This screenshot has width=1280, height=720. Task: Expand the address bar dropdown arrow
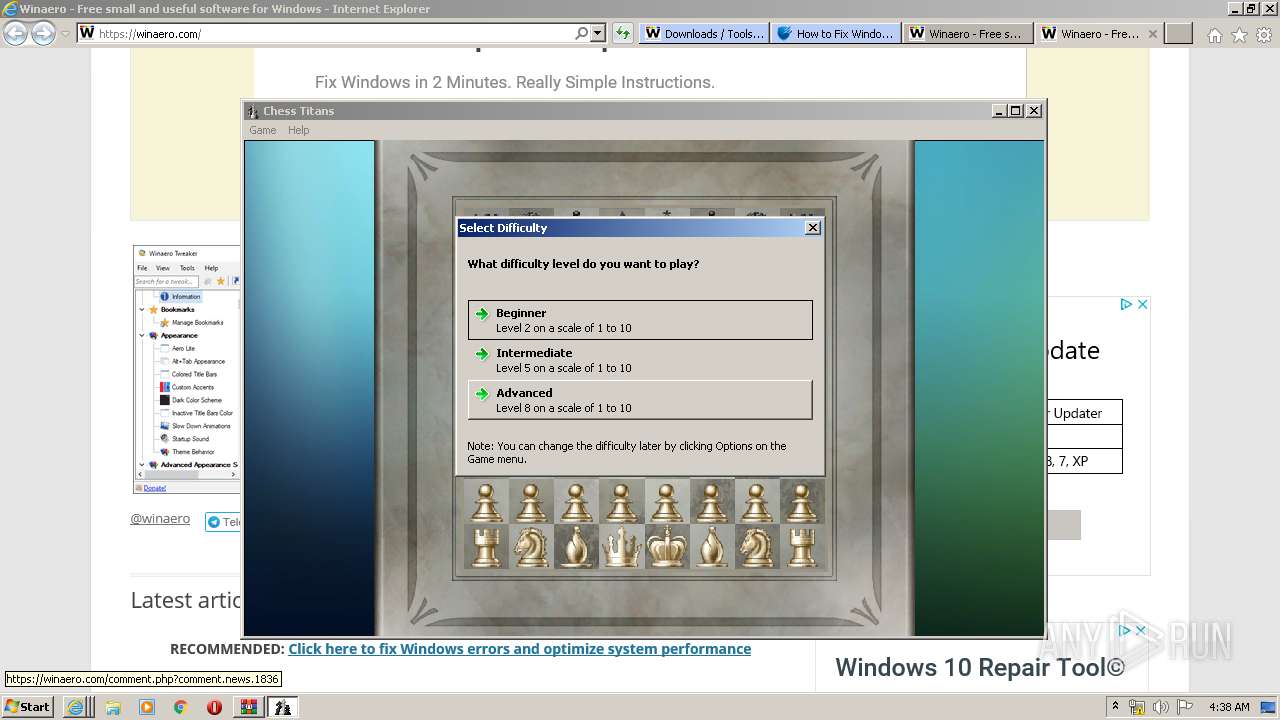coord(597,33)
